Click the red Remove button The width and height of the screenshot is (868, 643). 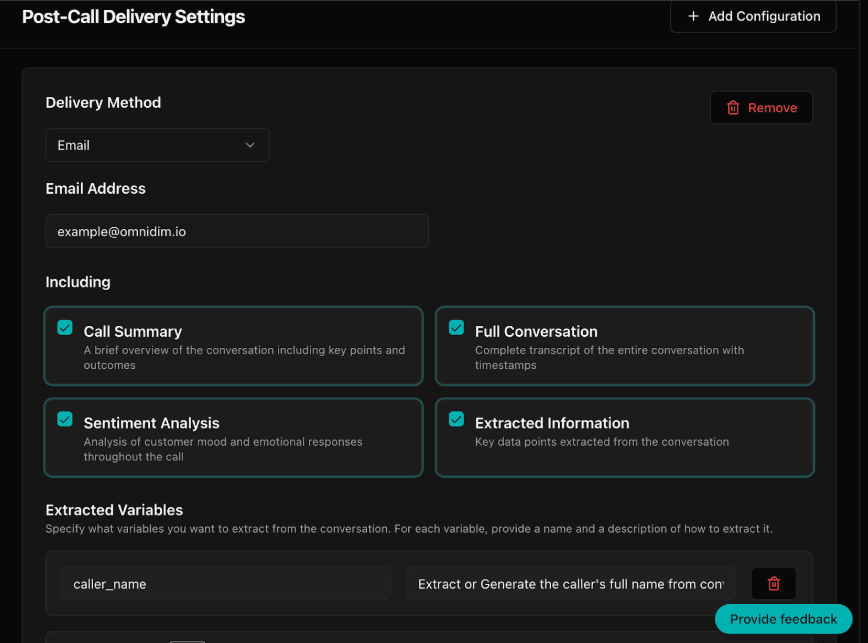(761, 107)
